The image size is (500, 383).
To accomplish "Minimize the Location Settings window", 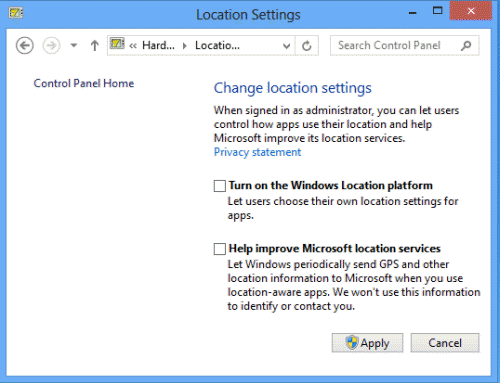I will coord(413,13).
